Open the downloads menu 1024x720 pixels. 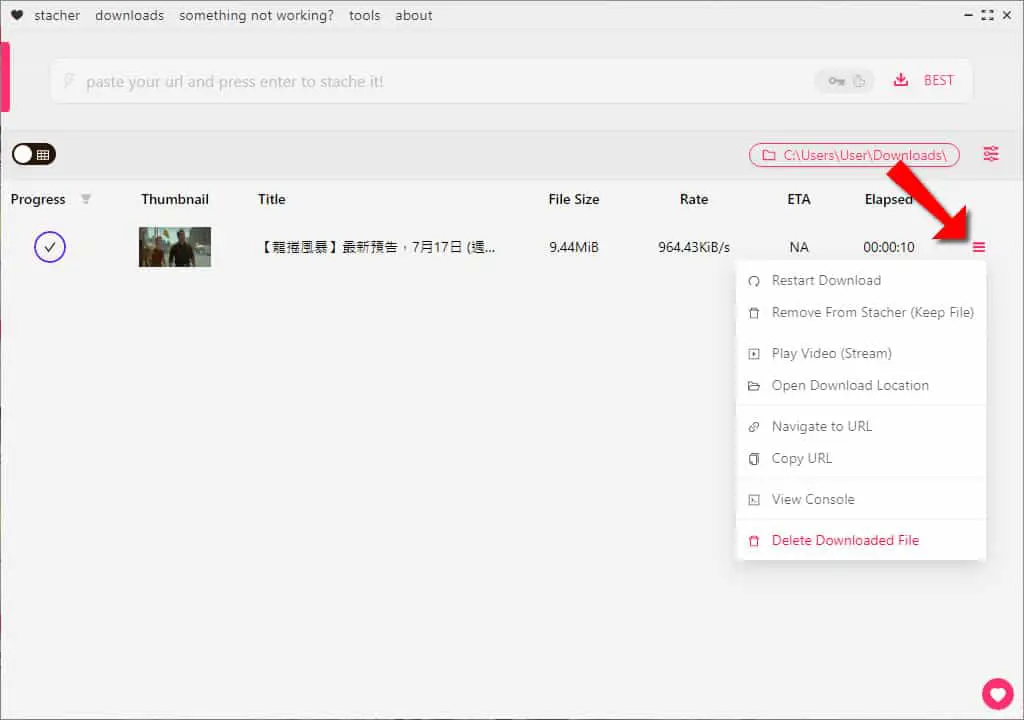click(x=129, y=15)
